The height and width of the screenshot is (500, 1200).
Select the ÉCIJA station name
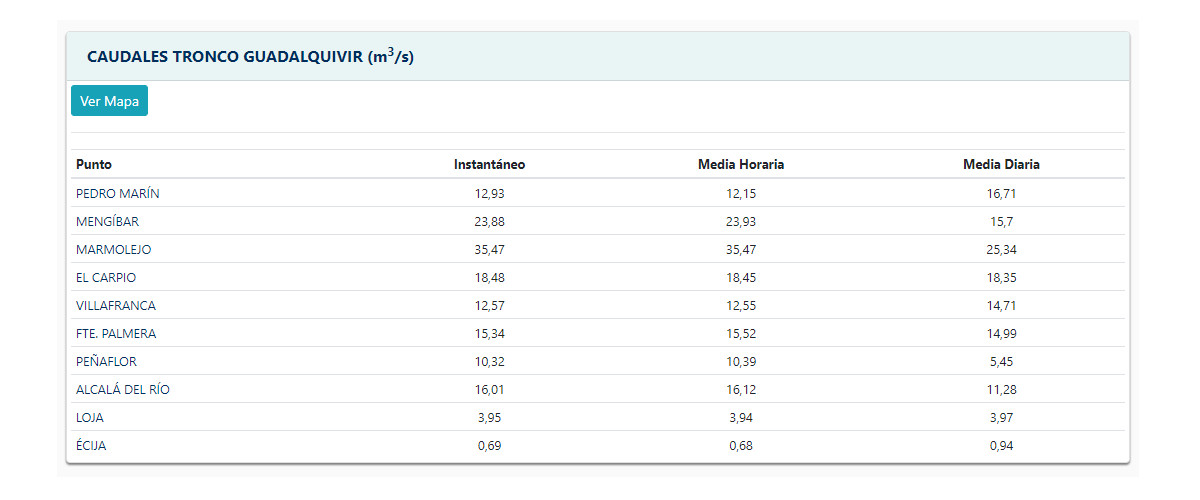click(x=91, y=445)
